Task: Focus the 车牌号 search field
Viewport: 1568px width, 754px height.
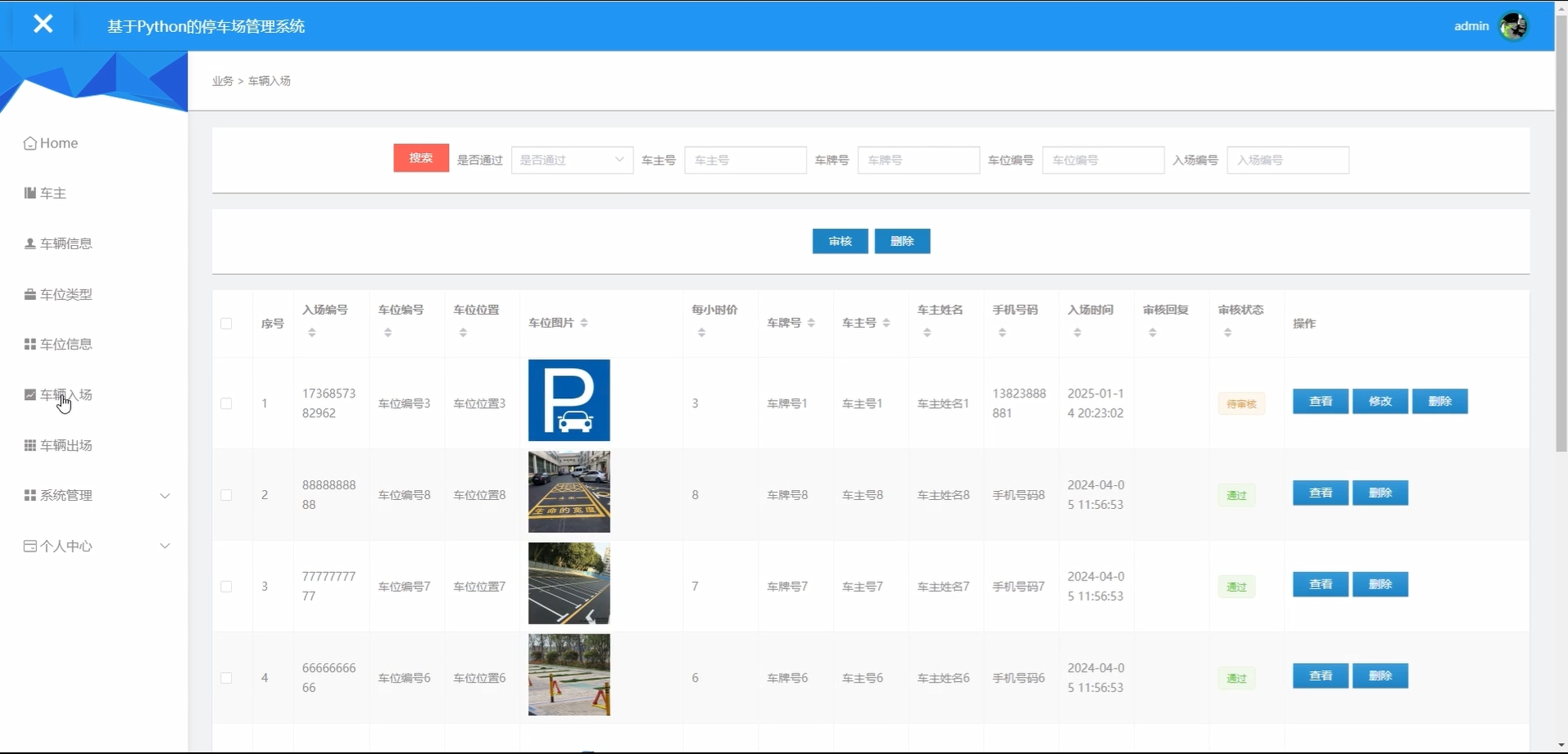Action: (918, 160)
